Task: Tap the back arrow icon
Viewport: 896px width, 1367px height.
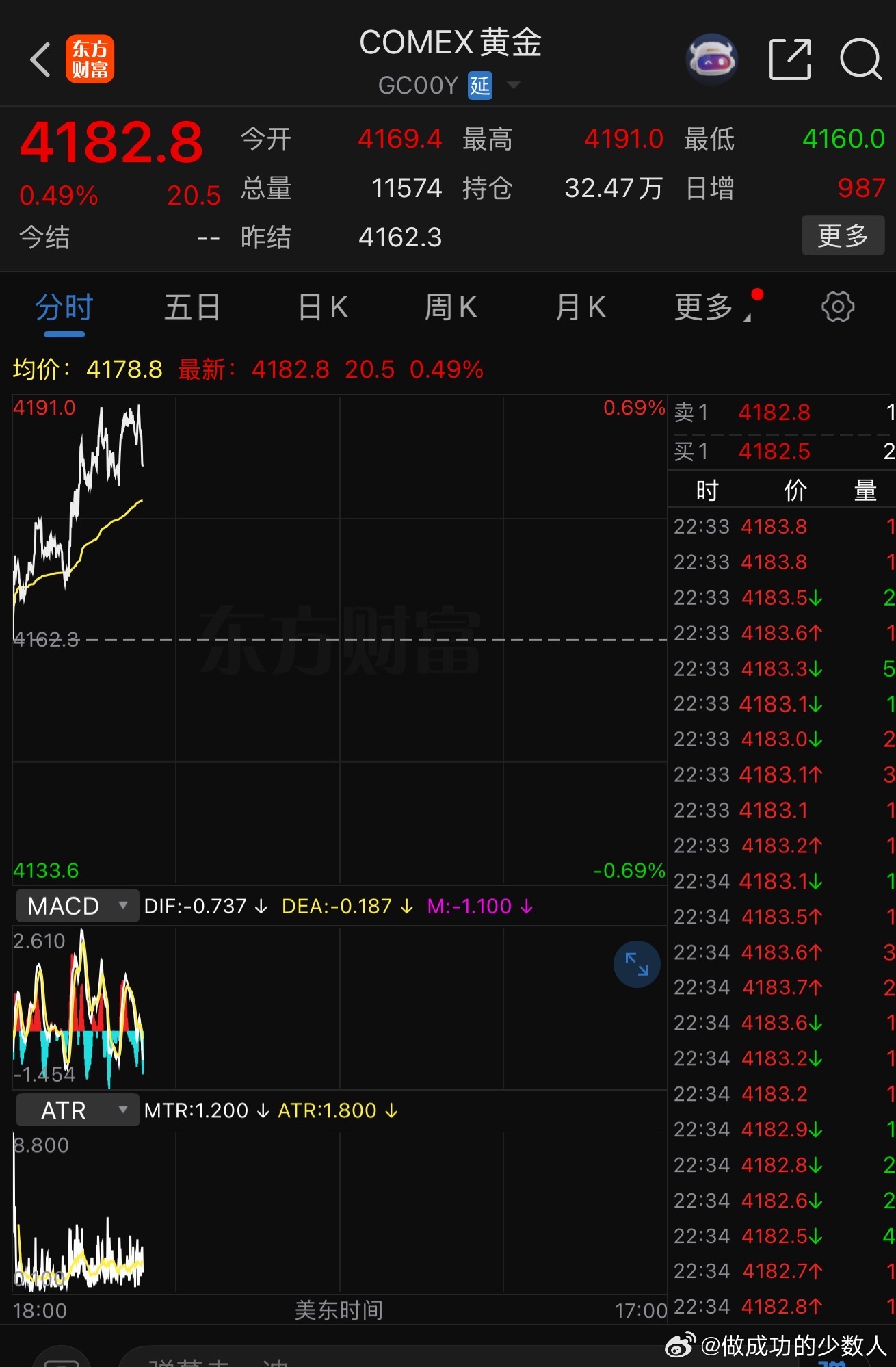Action: (40, 60)
